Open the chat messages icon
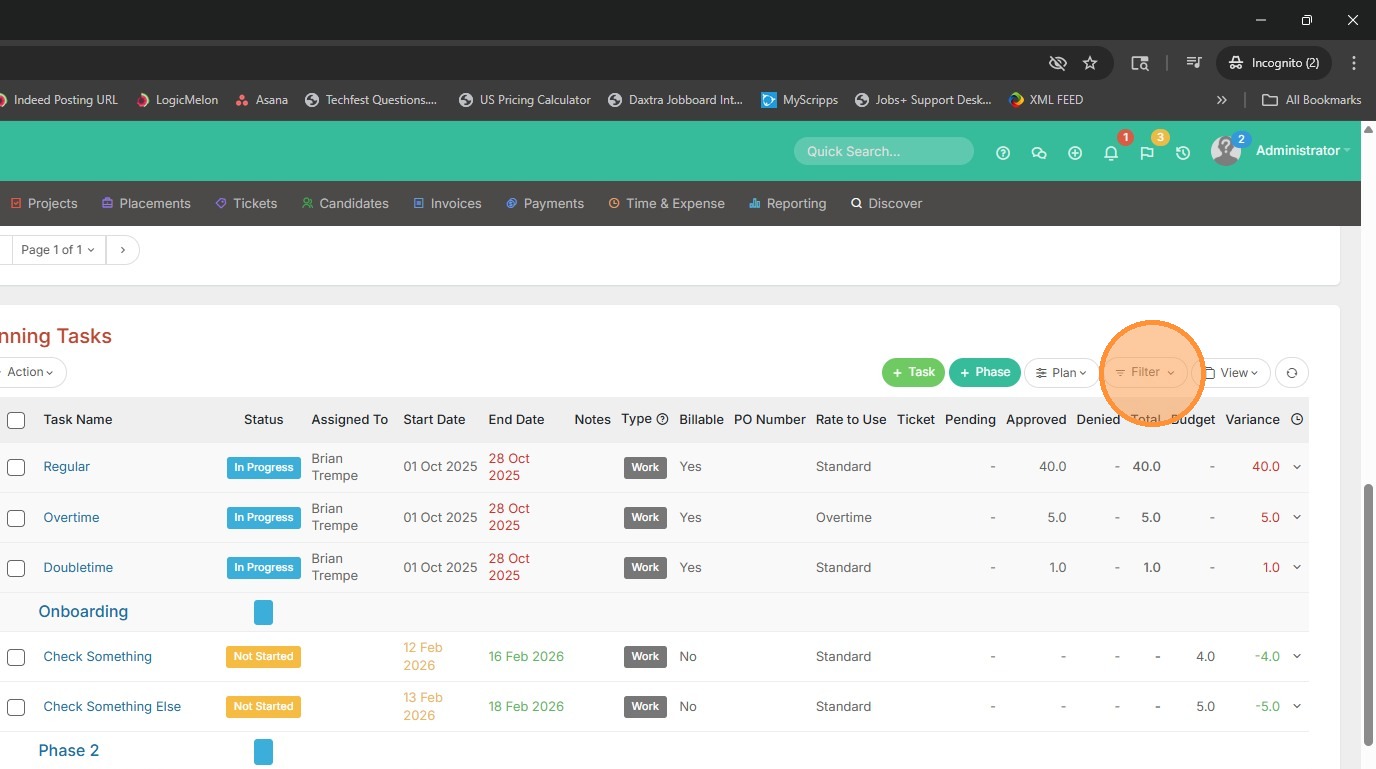This screenshot has width=1376, height=769. (x=1039, y=153)
